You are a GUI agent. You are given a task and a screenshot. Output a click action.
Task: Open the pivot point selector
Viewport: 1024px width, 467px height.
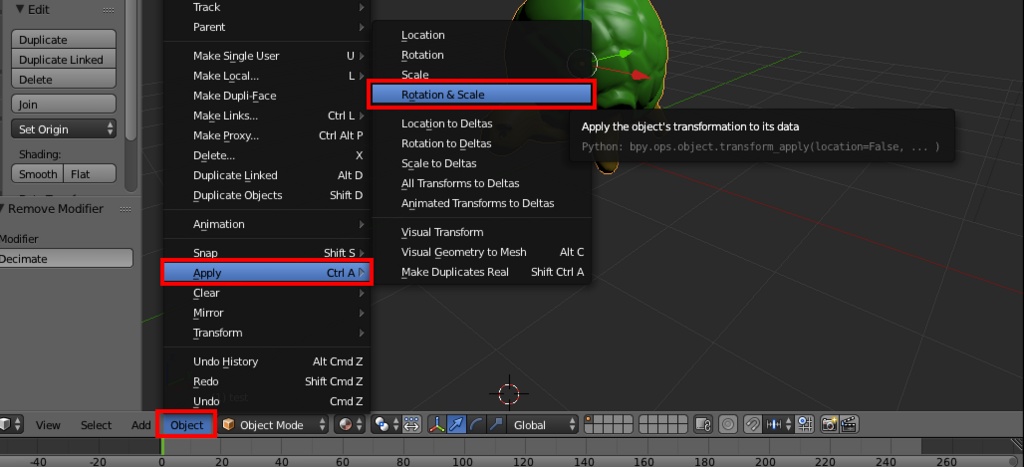tap(387, 425)
